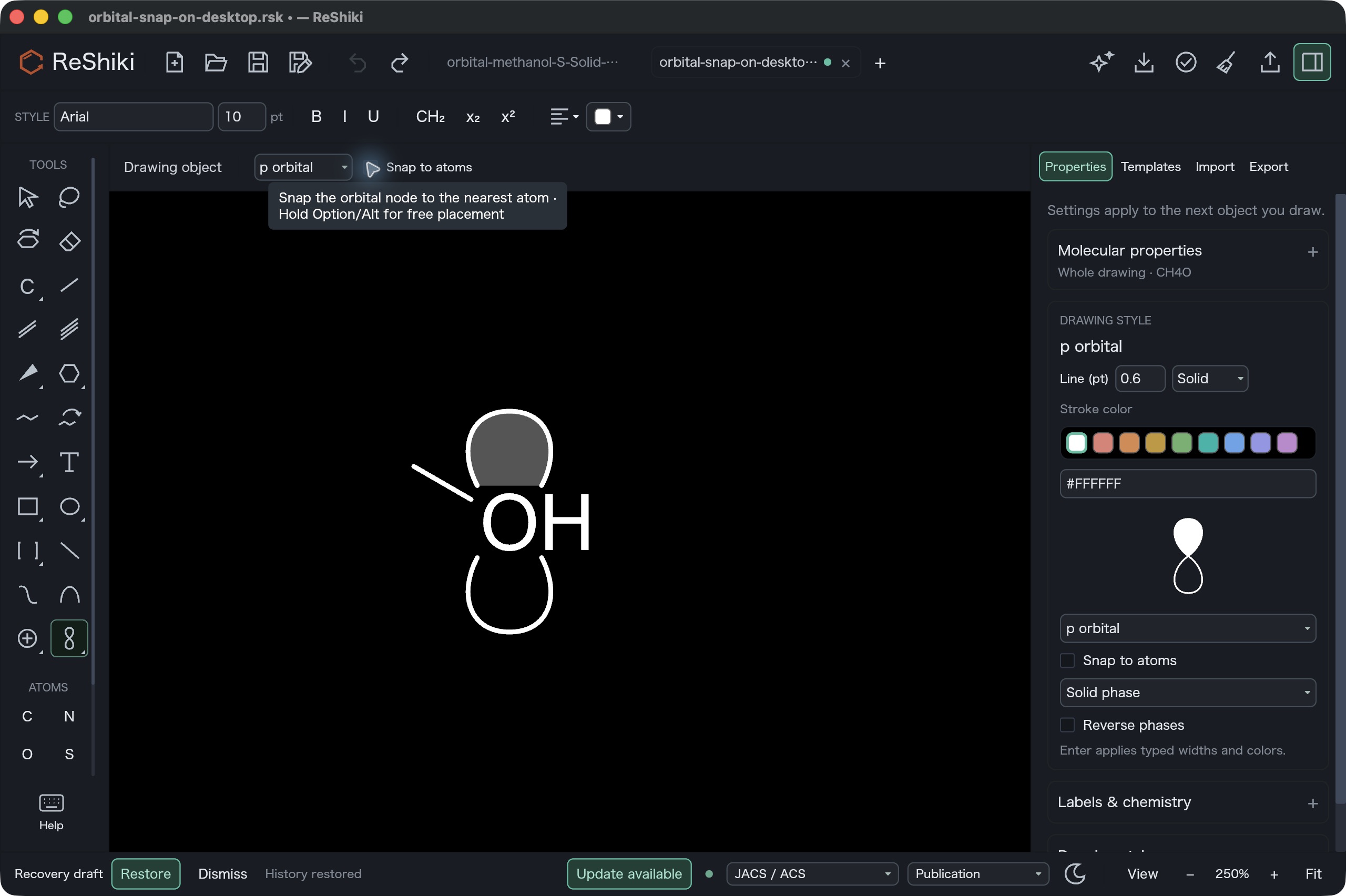The image size is (1346, 896).
Task: Click the download icon in toolbar
Action: coord(1144,62)
